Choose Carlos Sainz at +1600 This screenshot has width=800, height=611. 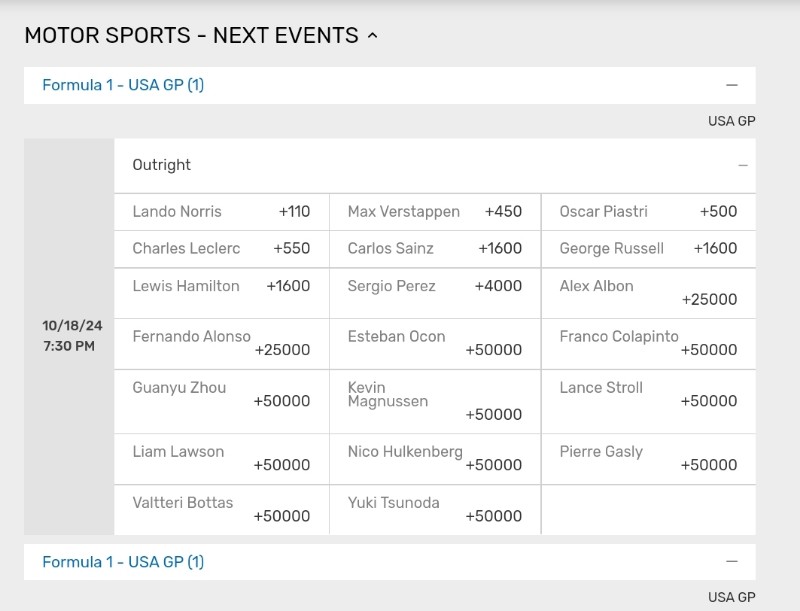[435, 249]
